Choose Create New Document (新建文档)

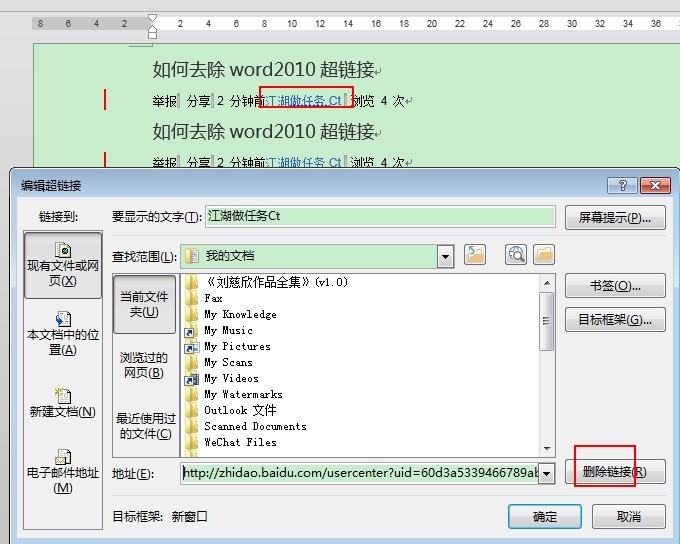(63, 403)
